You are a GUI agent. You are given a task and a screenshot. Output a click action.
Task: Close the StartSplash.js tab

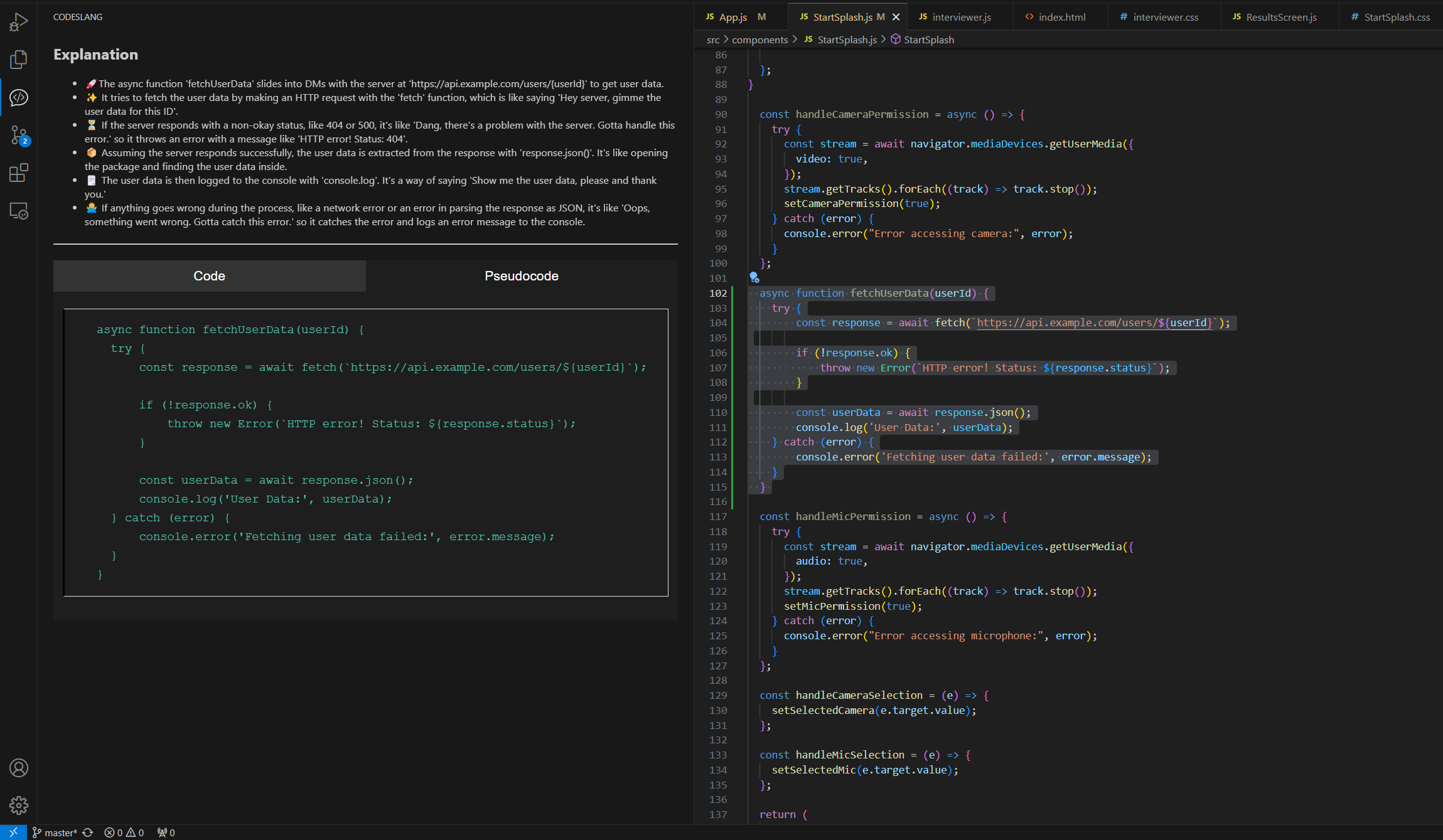click(x=896, y=17)
